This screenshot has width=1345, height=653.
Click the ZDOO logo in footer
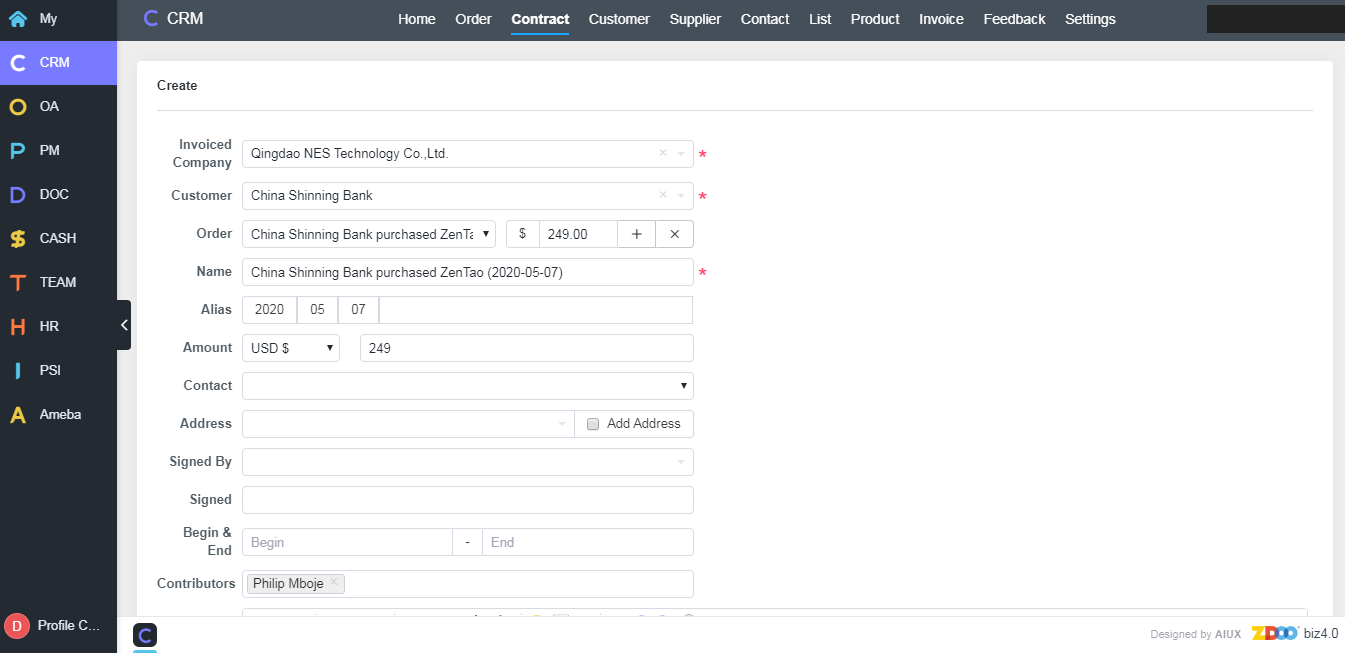coord(1275,633)
